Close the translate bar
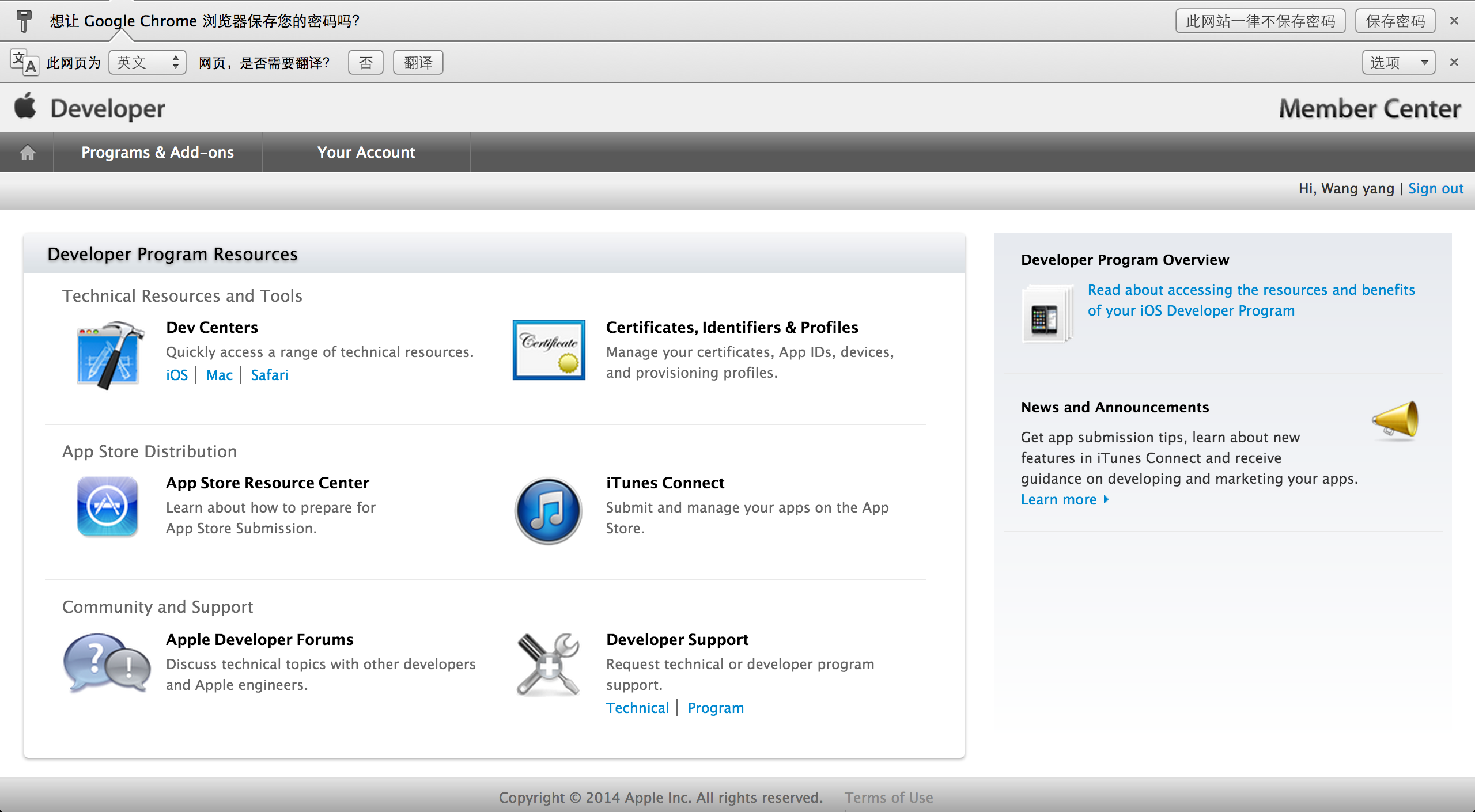This screenshot has width=1475, height=812. tap(1454, 62)
